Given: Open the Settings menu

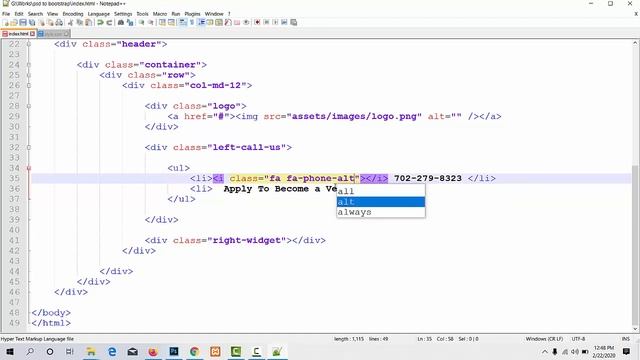Looking at the screenshot, I should [123, 14].
